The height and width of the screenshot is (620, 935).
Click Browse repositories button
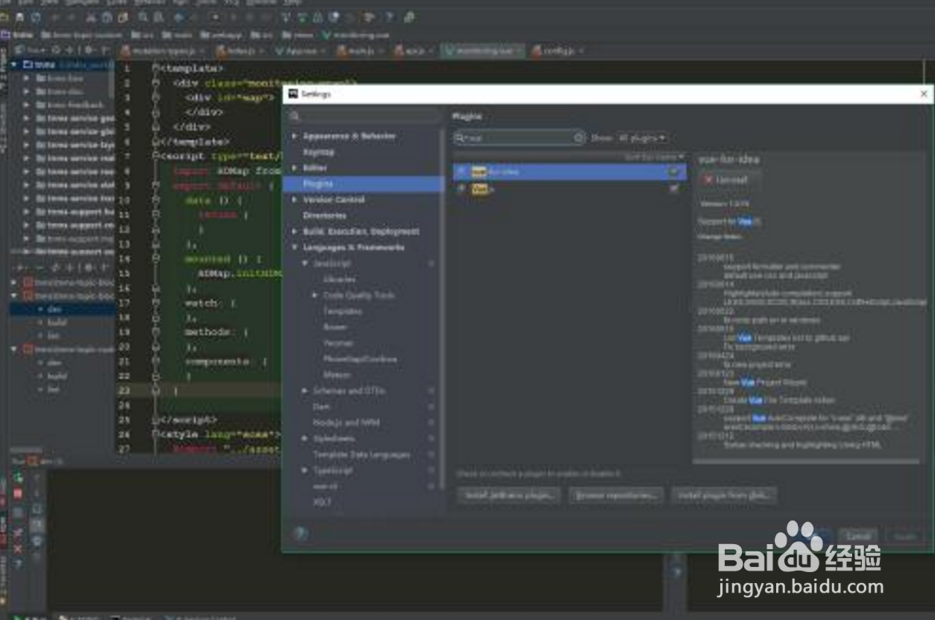coord(616,495)
